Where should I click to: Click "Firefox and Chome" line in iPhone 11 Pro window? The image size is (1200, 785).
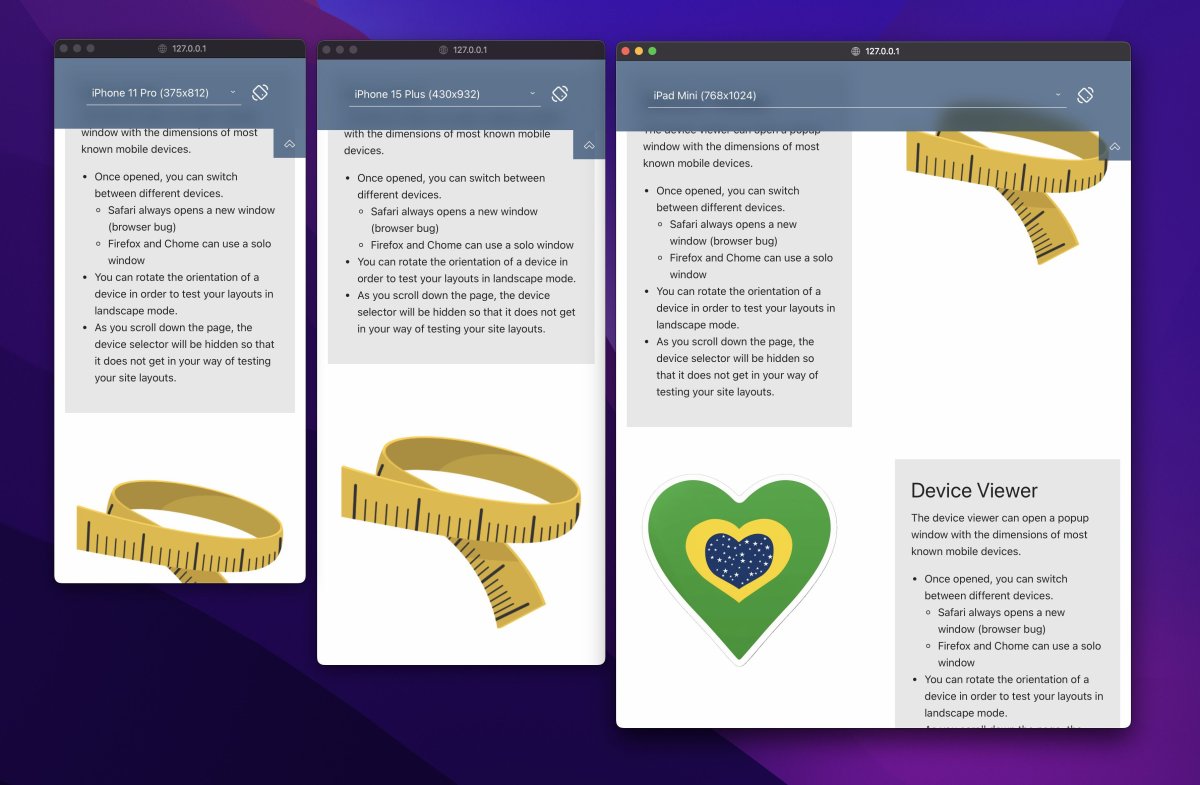tap(190, 252)
